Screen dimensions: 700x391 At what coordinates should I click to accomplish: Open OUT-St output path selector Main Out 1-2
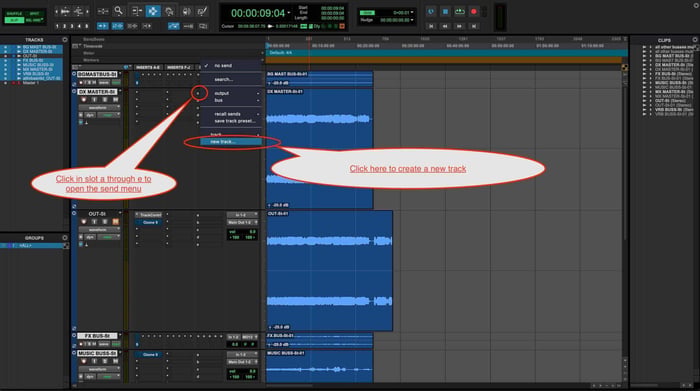[242, 222]
